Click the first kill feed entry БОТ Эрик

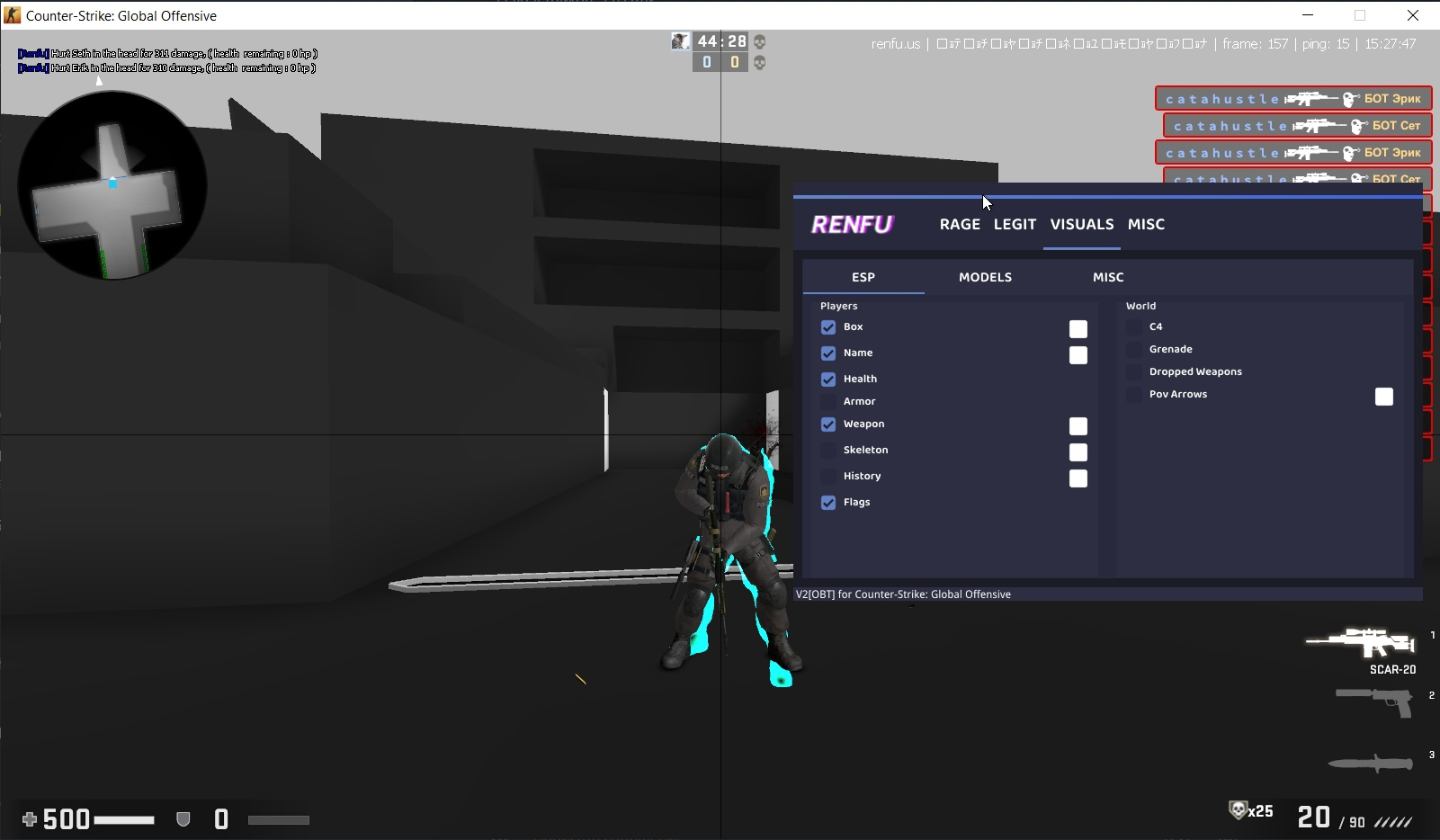[x=1293, y=99]
